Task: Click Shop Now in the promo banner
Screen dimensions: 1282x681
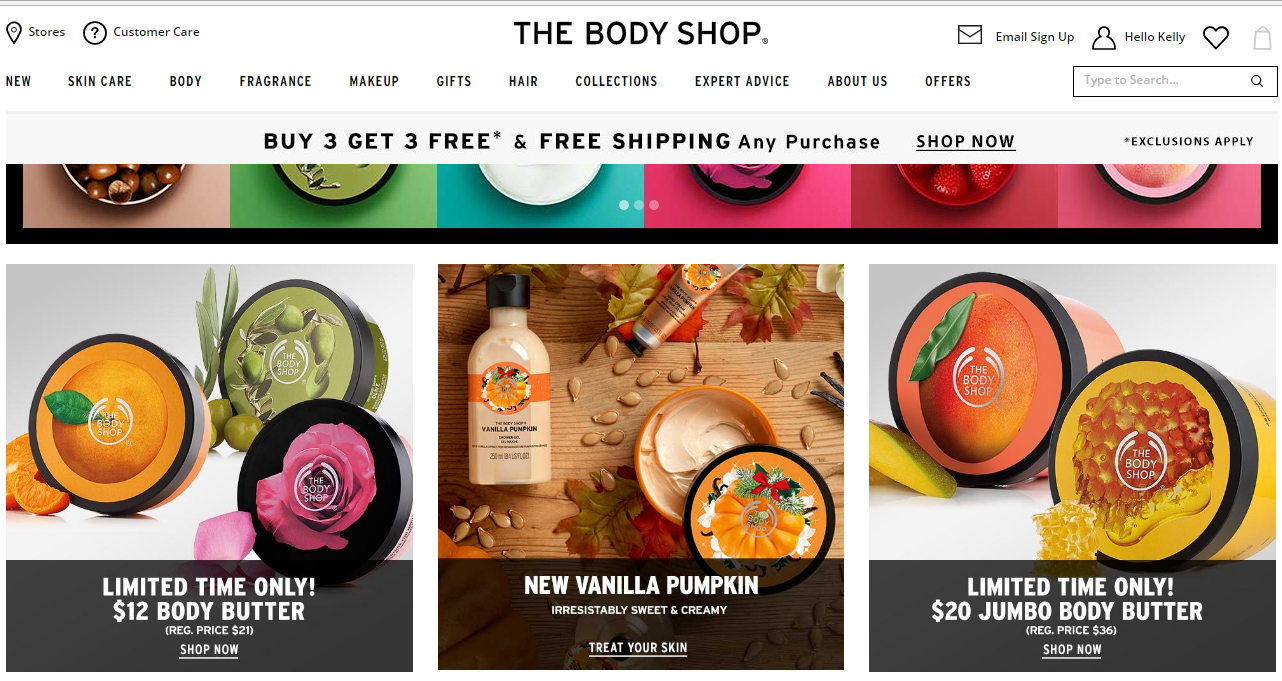Action: click(x=966, y=142)
